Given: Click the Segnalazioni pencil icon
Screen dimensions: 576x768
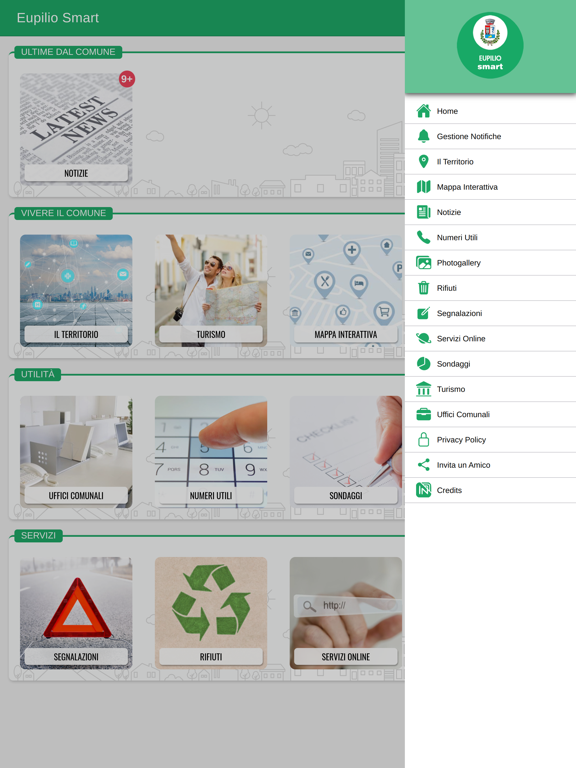Looking at the screenshot, I should click(423, 313).
